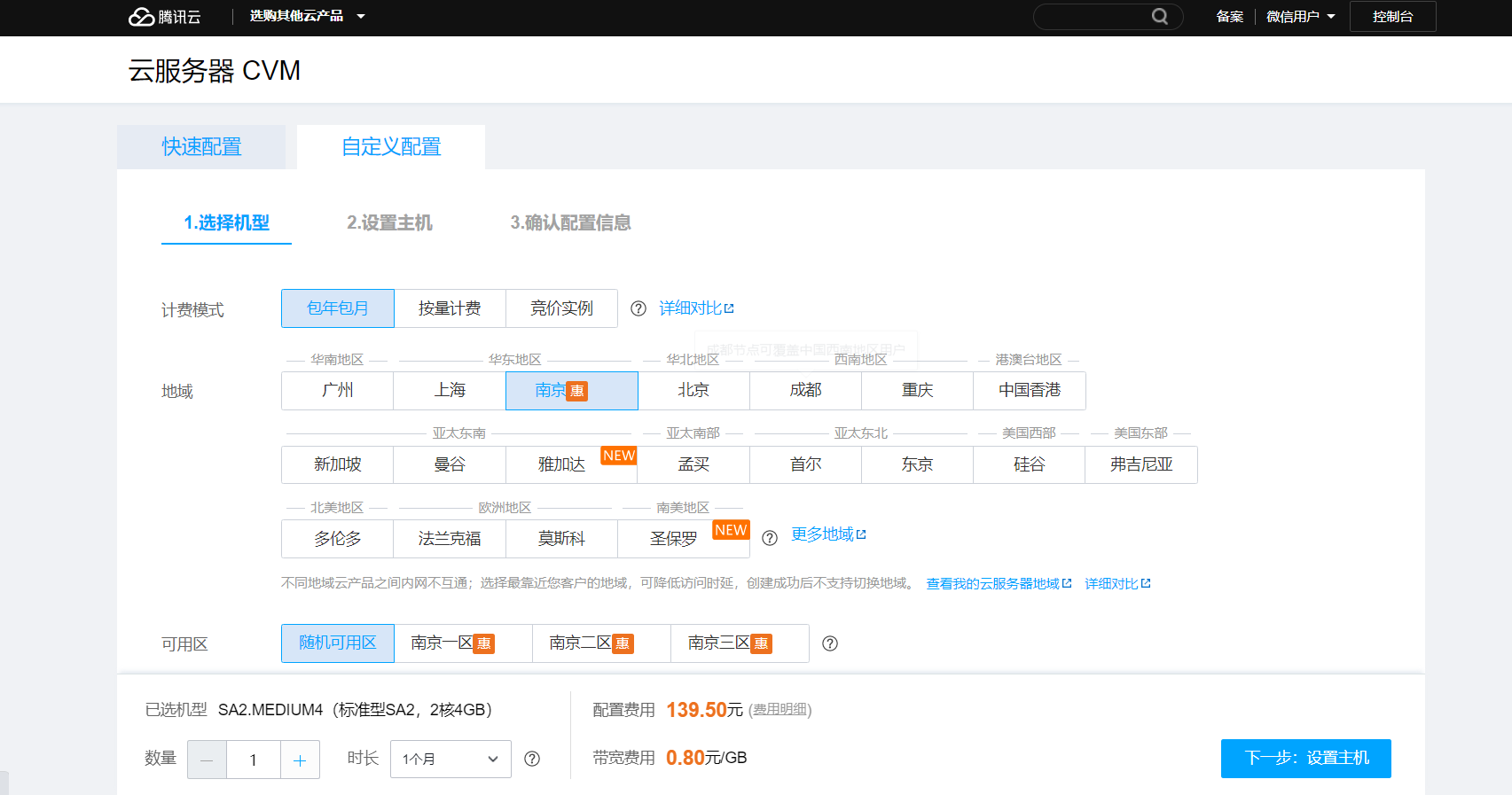Open 详细对比 link beside billing mode

(696, 308)
